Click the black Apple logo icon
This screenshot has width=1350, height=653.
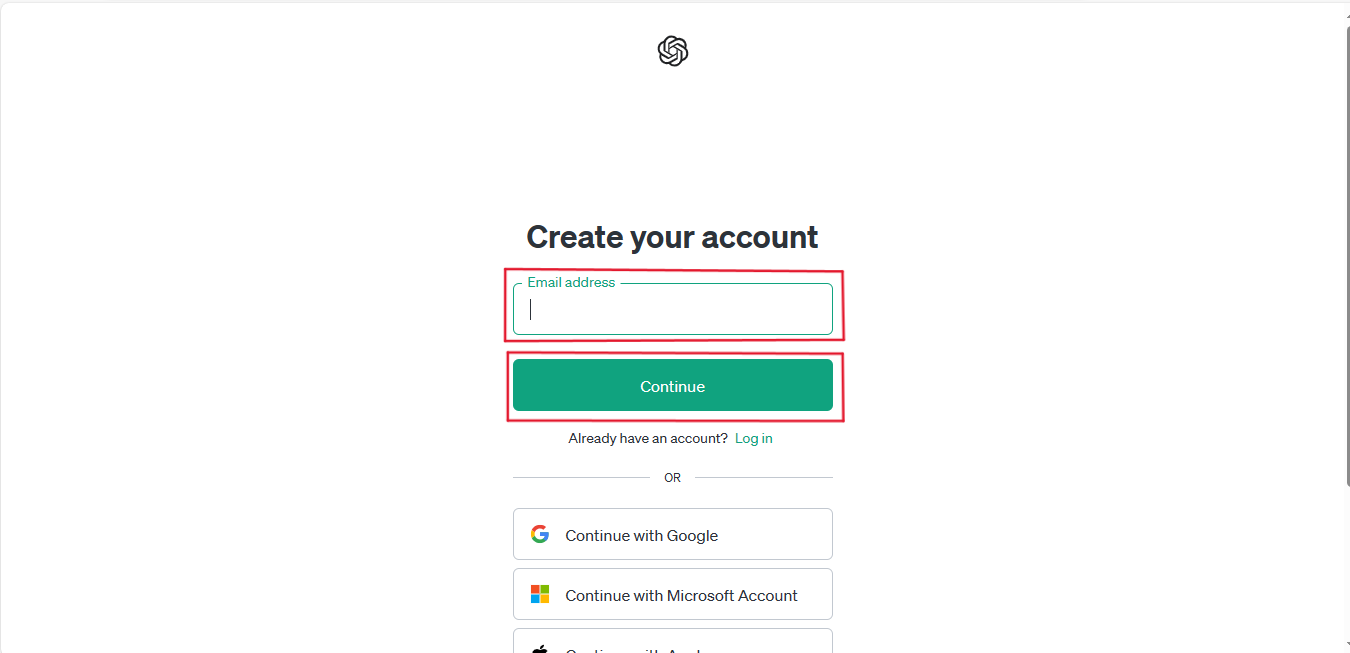(x=540, y=648)
